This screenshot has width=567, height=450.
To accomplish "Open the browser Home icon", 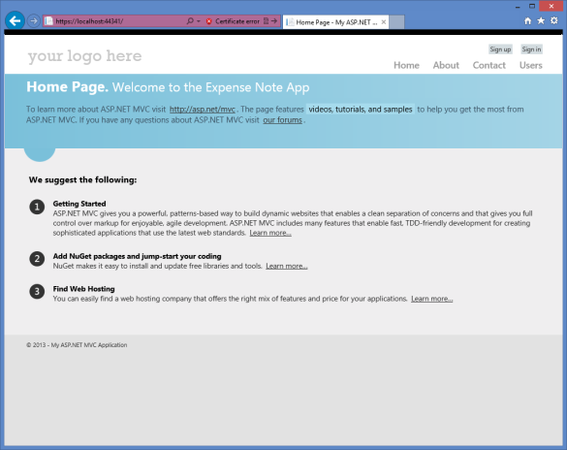I will [528, 21].
